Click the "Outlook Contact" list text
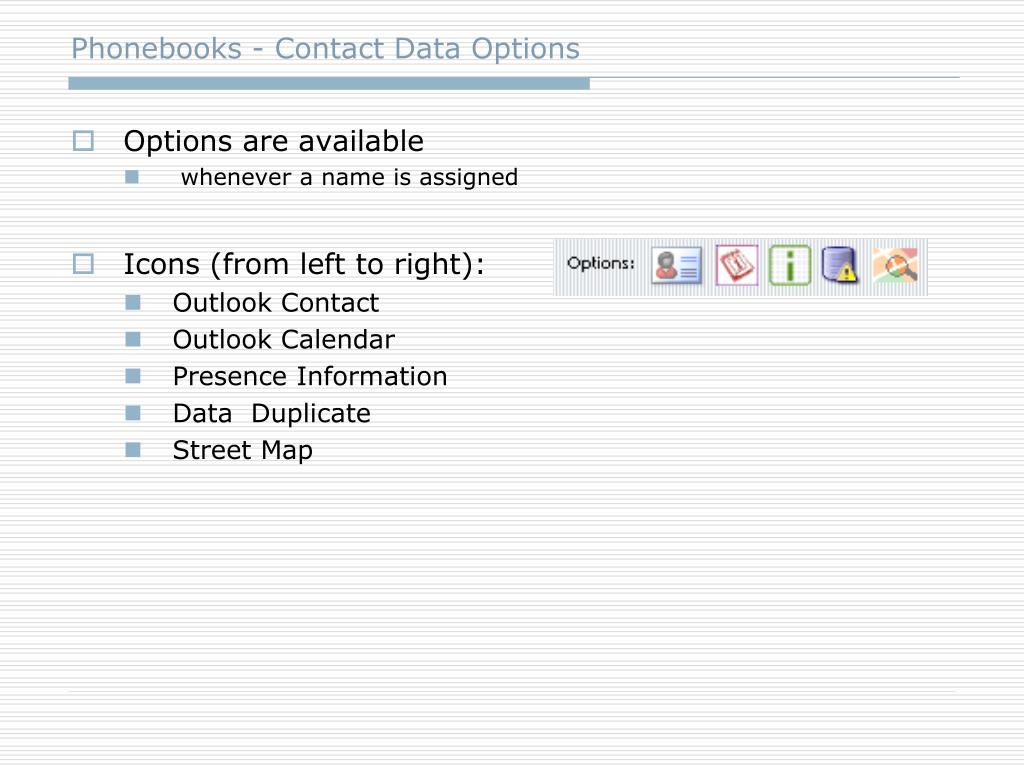 pyautogui.click(x=276, y=303)
